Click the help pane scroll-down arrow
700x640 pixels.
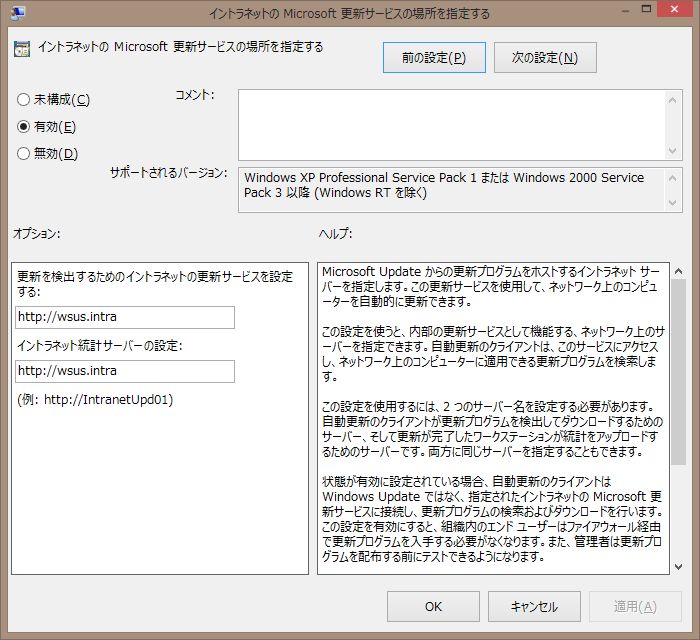click(679, 567)
